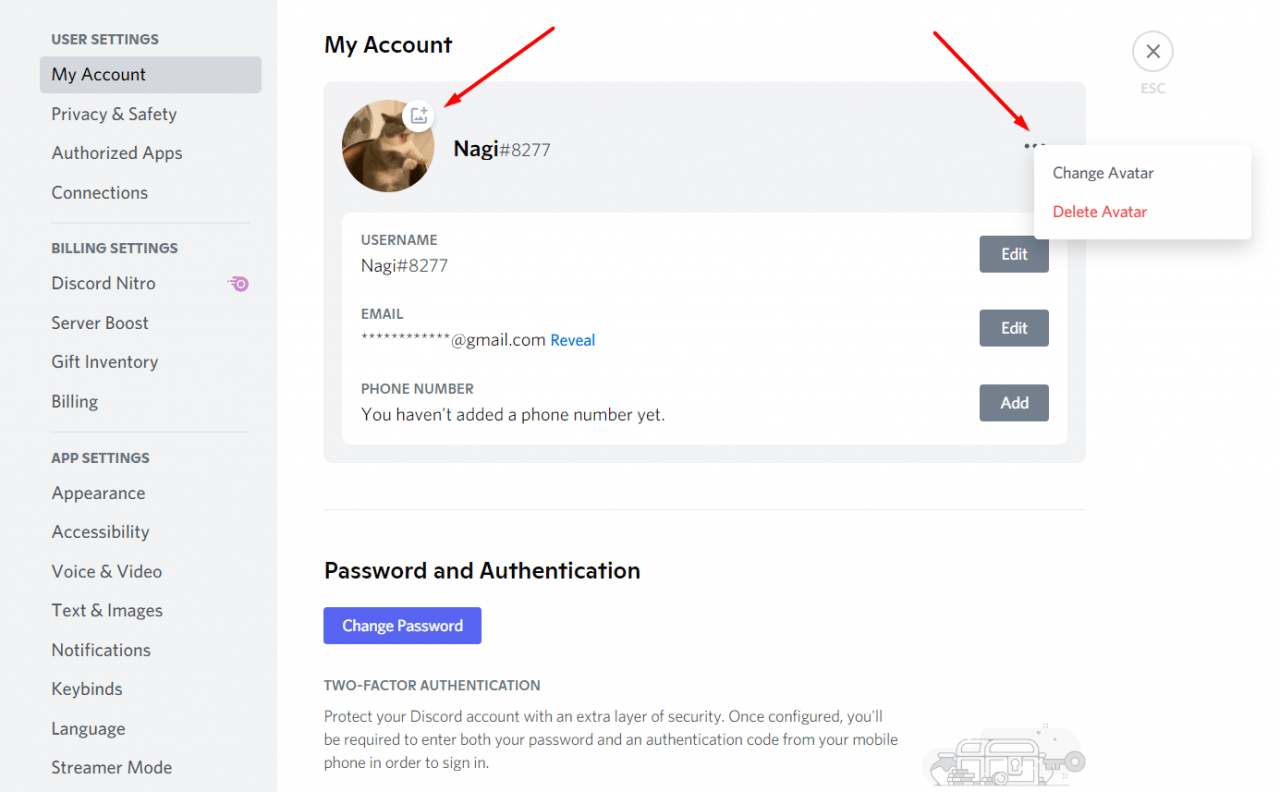The width and height of the screenshot is (1280, 792).
Task: Add a phone number
Action: coord(1013,402)
